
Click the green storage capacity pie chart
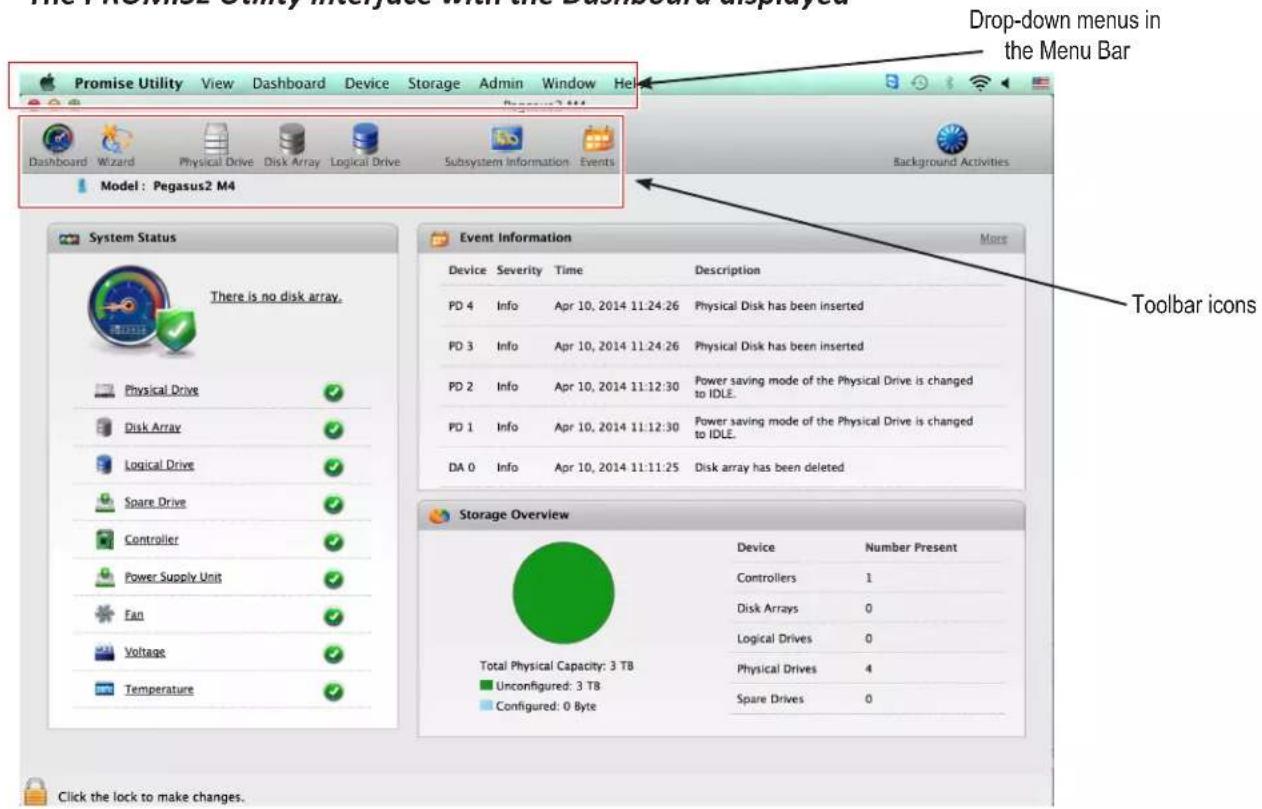[x=563, y=593]
